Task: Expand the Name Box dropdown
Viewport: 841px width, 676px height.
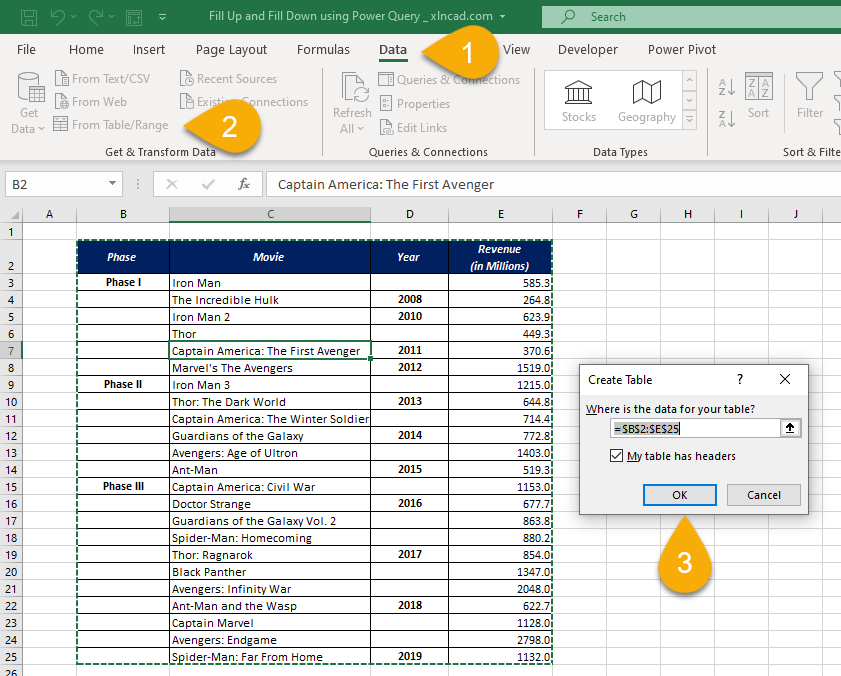Action: coord(112,183)
